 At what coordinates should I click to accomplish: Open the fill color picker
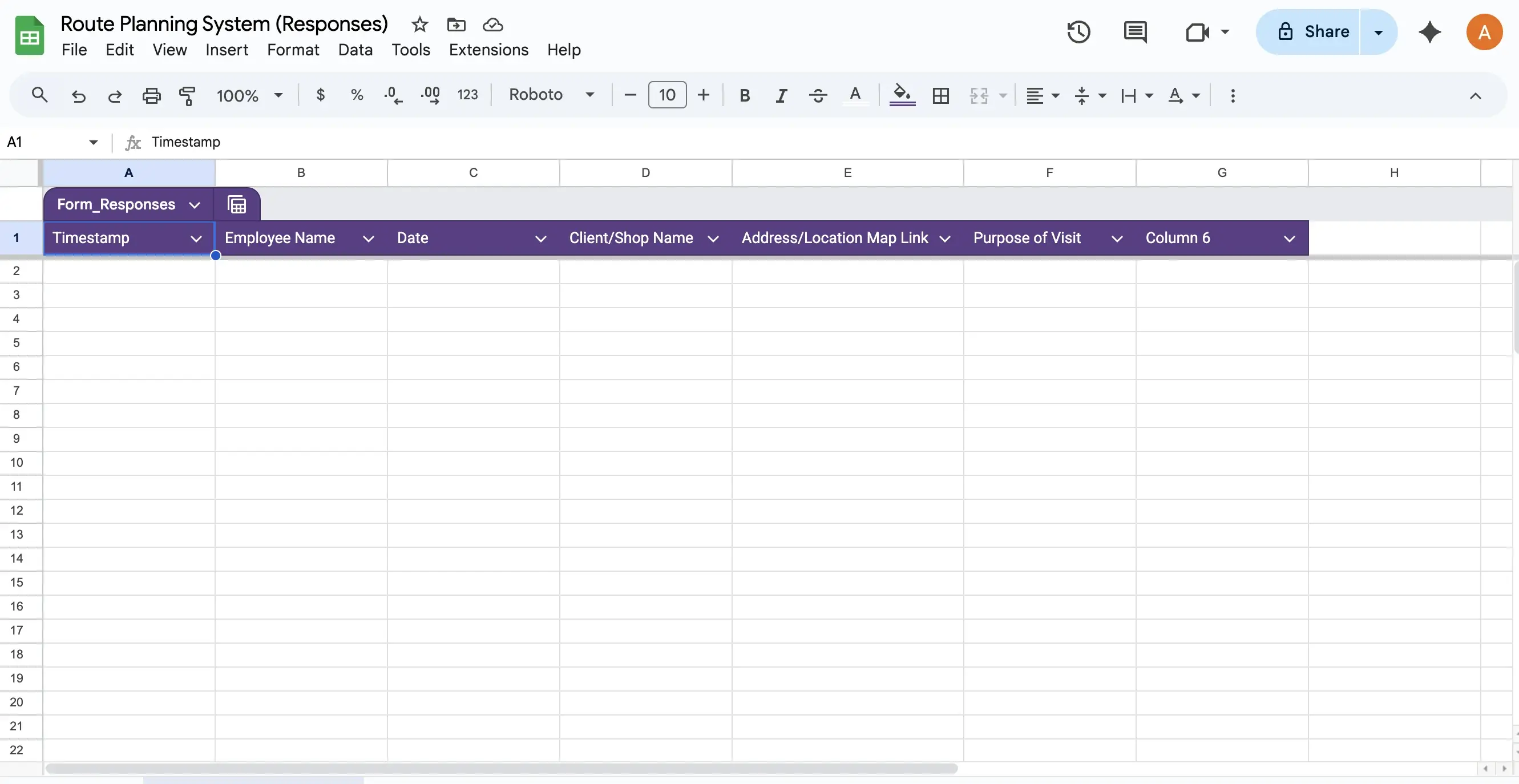902,95
